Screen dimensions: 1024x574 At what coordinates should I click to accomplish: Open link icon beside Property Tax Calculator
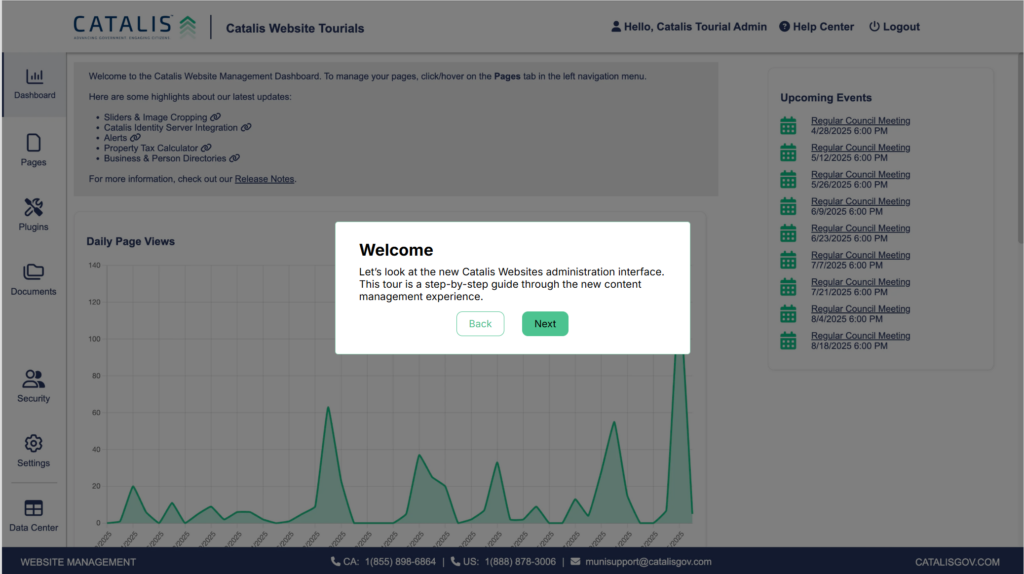point(206,148)
